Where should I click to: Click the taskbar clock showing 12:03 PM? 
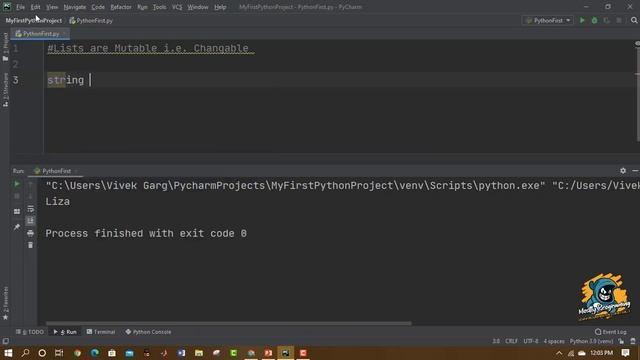(601, 353)
